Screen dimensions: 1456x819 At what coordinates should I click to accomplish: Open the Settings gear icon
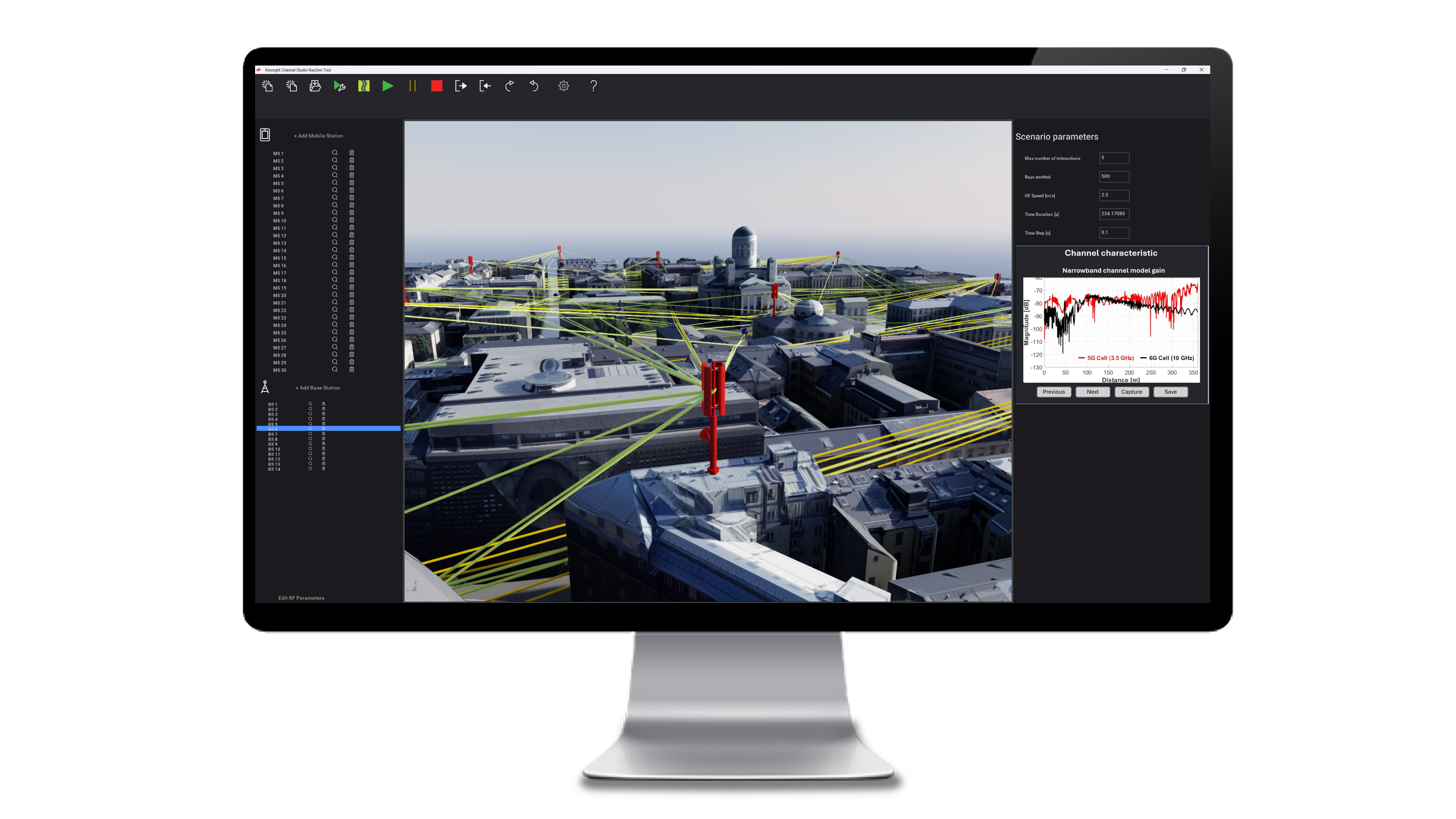tap(563, 86)
